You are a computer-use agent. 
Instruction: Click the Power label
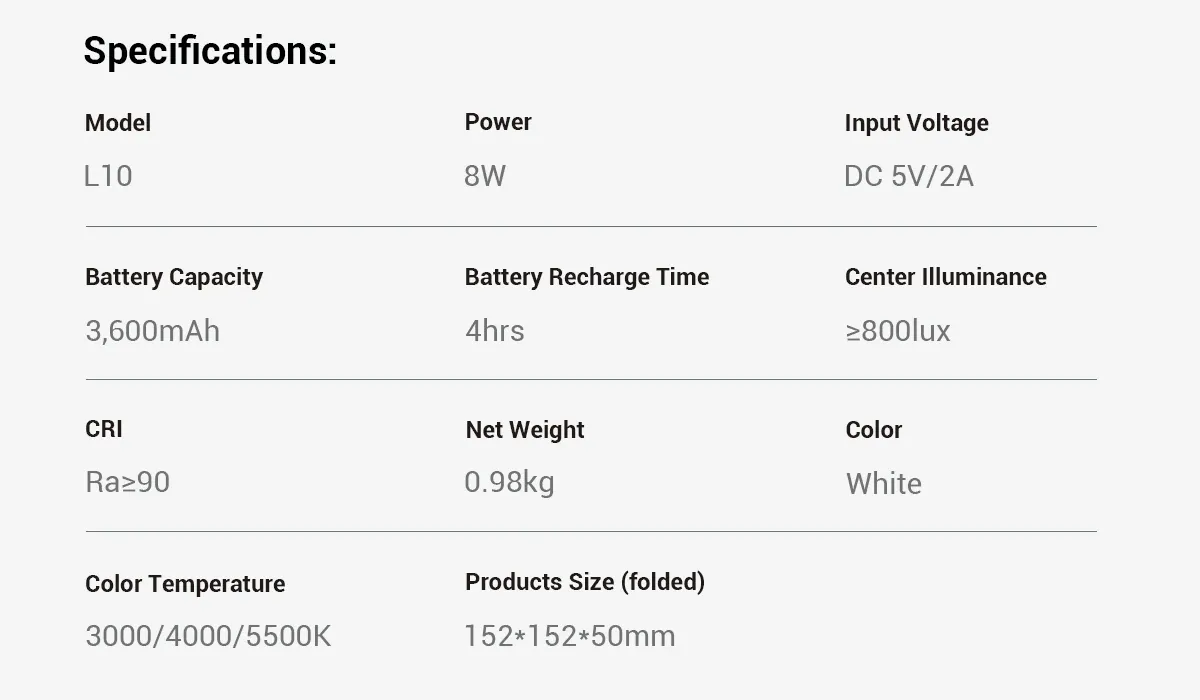click(x=498, y=122)
